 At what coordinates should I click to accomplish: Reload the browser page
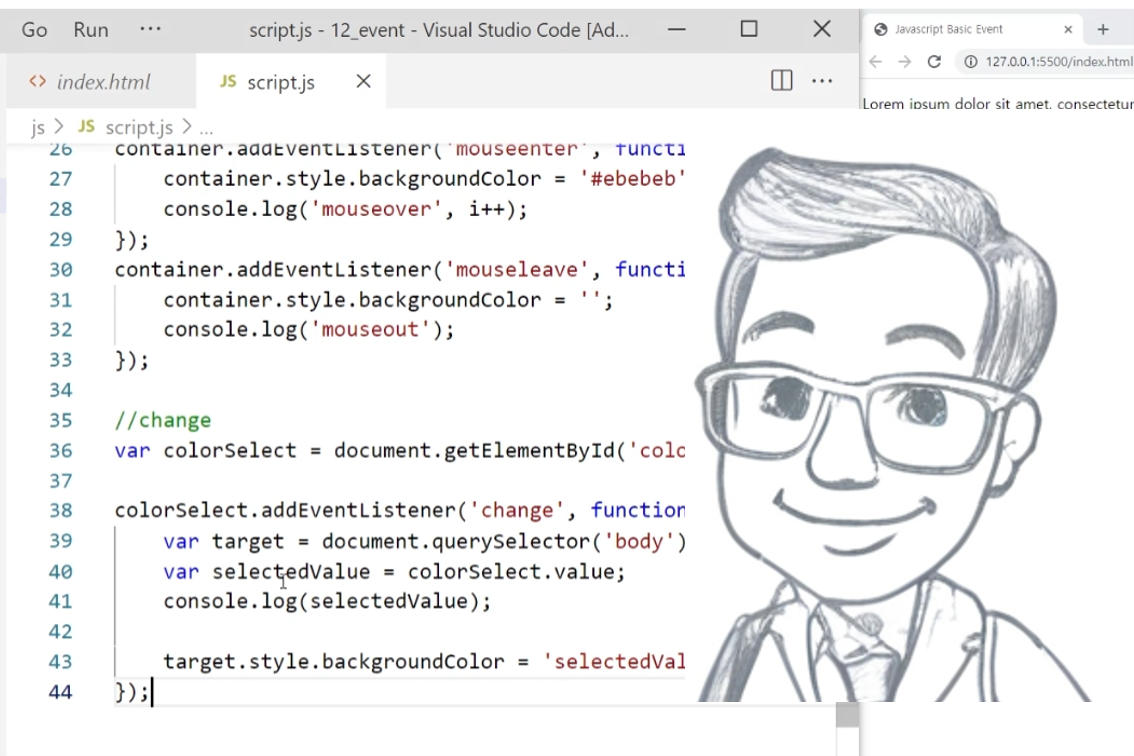click(935, 62)
